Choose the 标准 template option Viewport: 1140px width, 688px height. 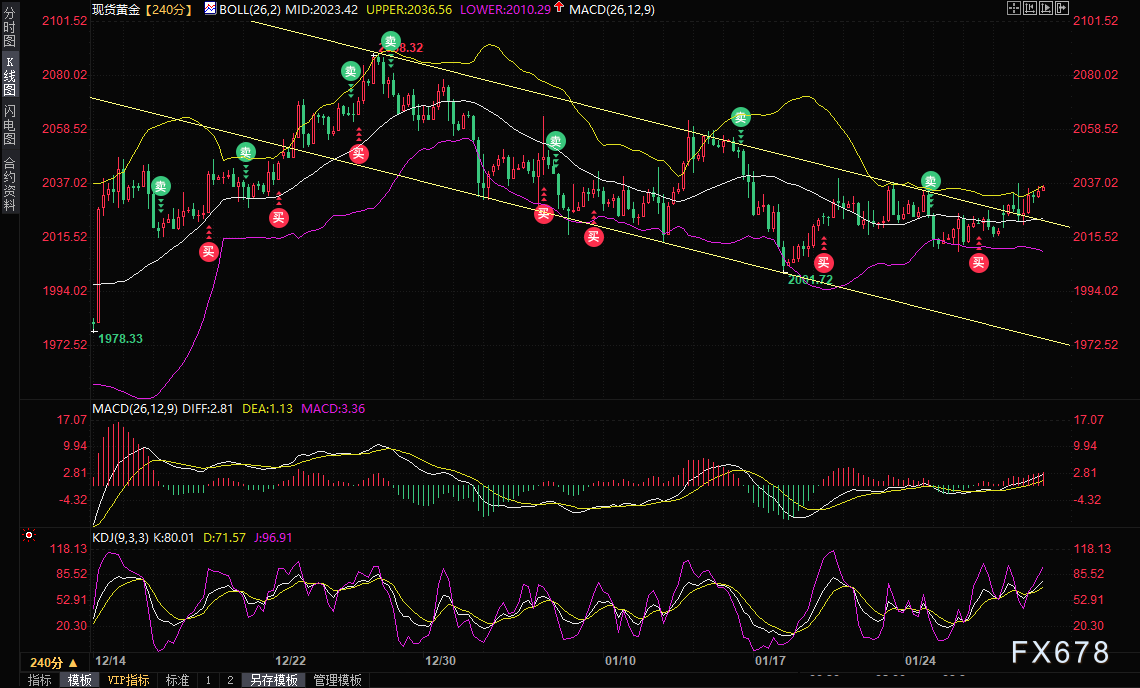[x=177, y=680]
